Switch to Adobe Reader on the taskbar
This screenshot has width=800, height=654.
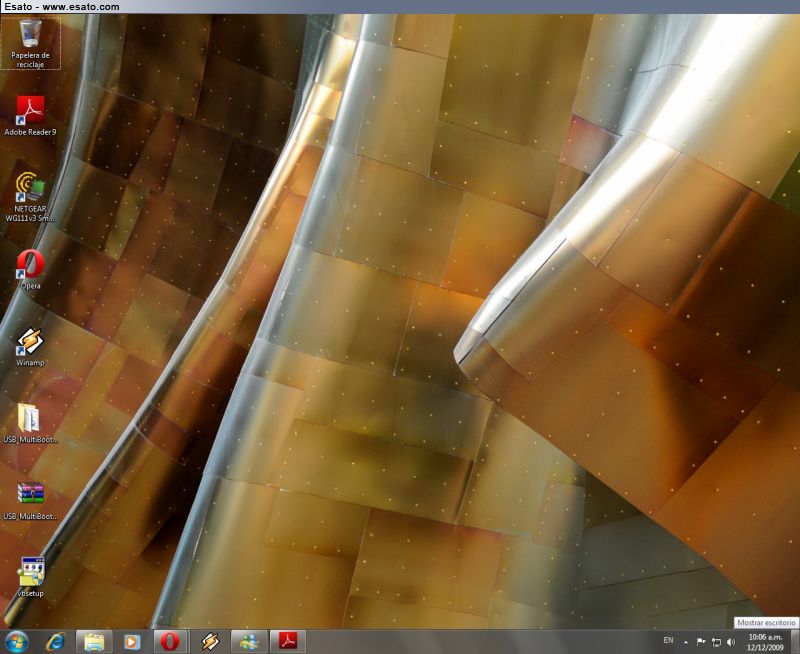coord(288,642)
